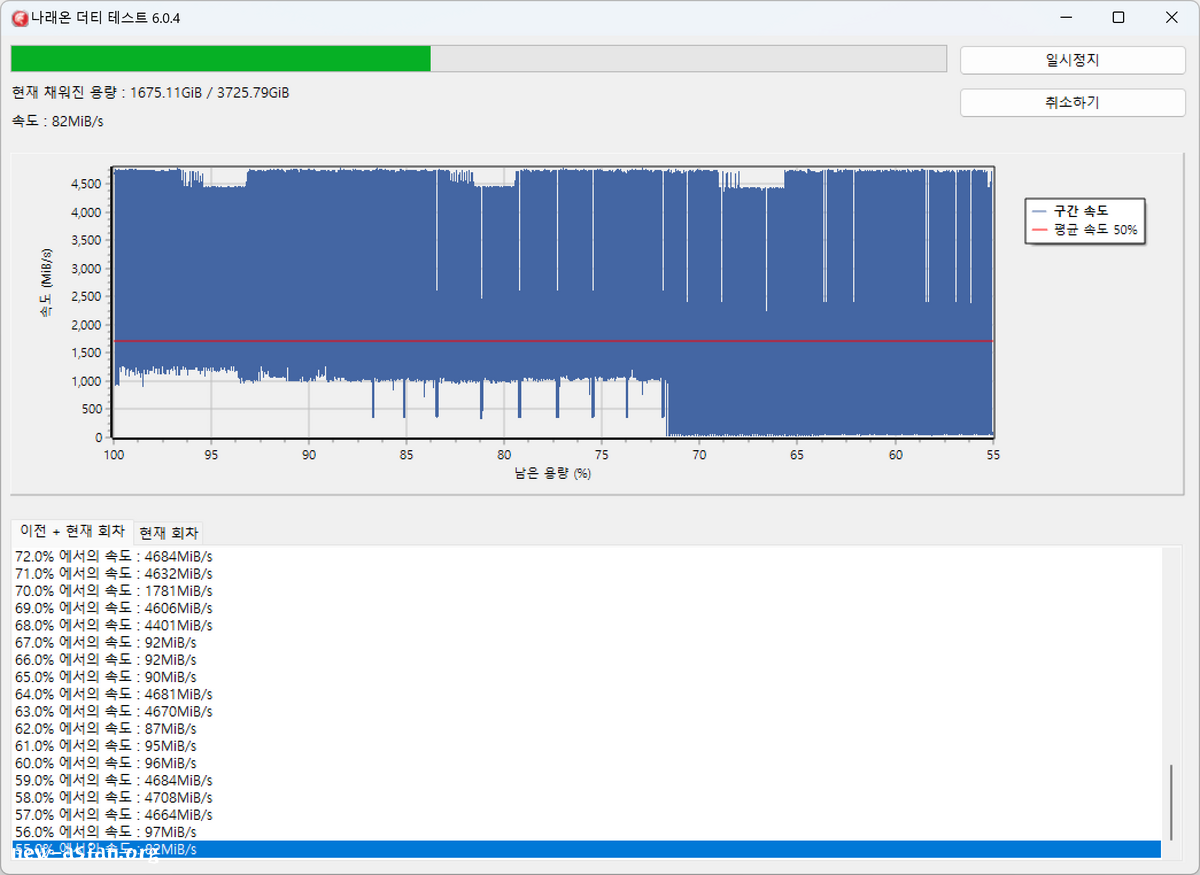Click the log list scrollbar thumb
Viewport: 1200px width, 875px height.
[1172, 803]
